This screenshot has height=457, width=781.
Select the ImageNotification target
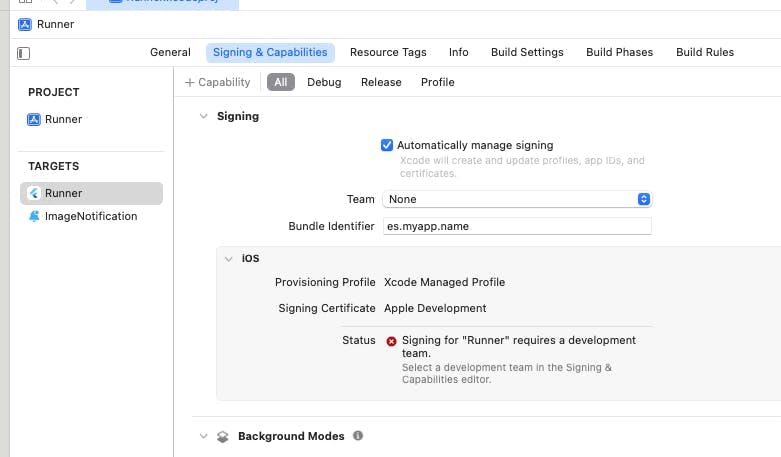[x=90, y=216]
